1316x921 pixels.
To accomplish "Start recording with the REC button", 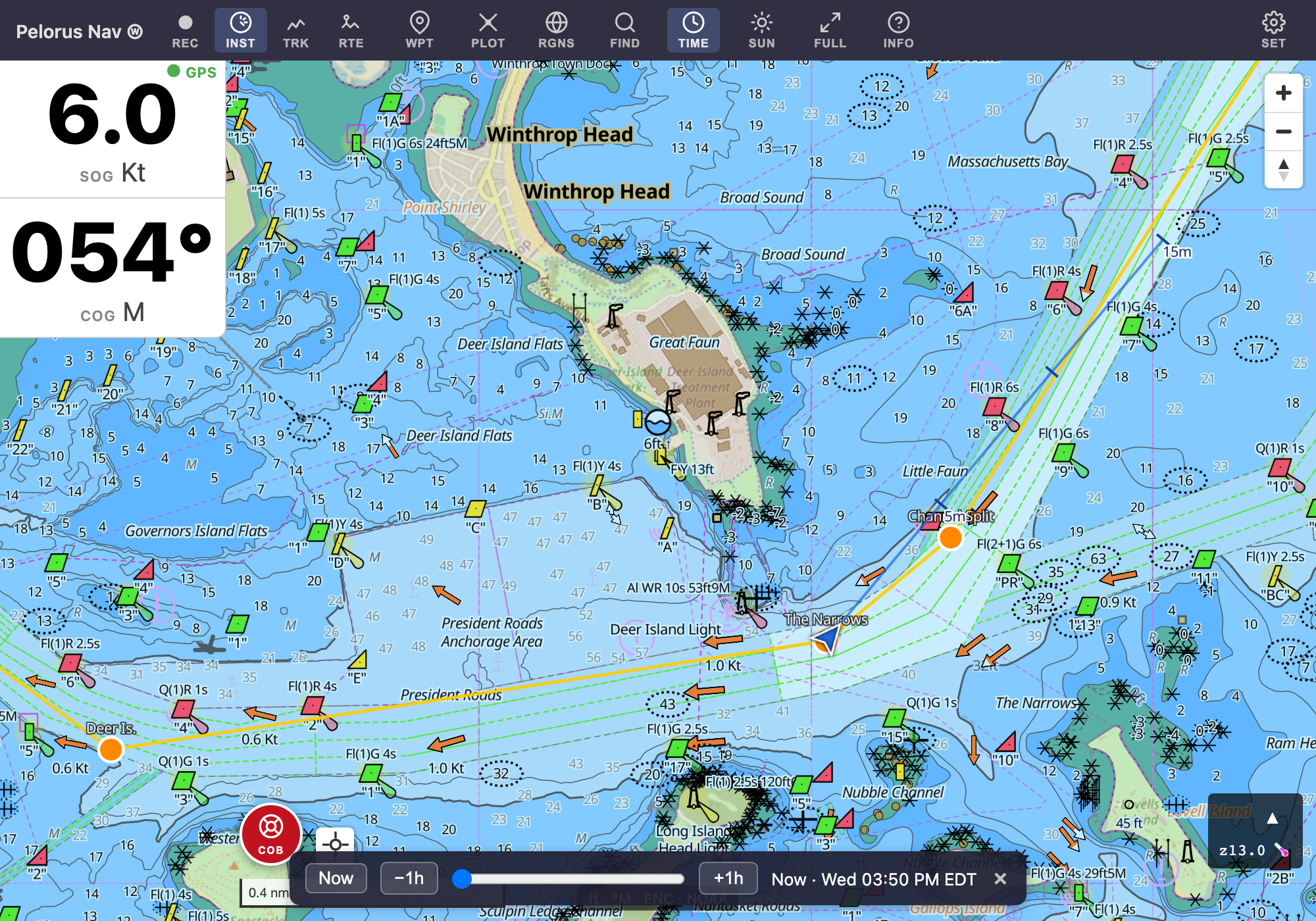I will click(x=185, y=31).
